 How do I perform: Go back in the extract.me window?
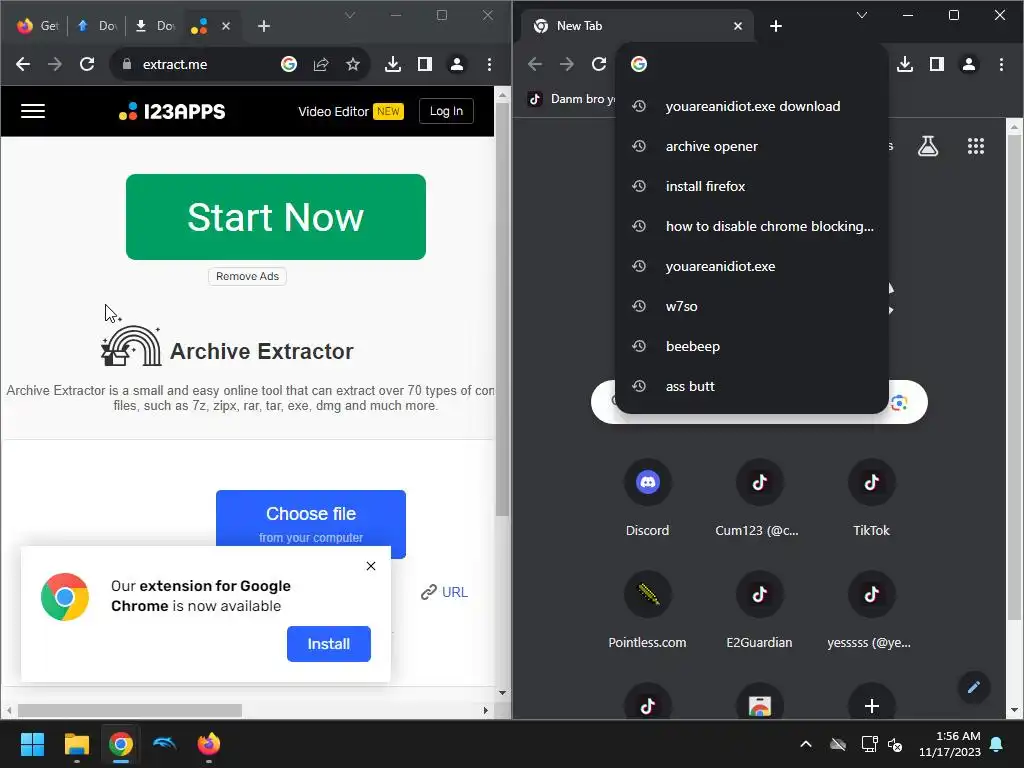pos(23,64)
